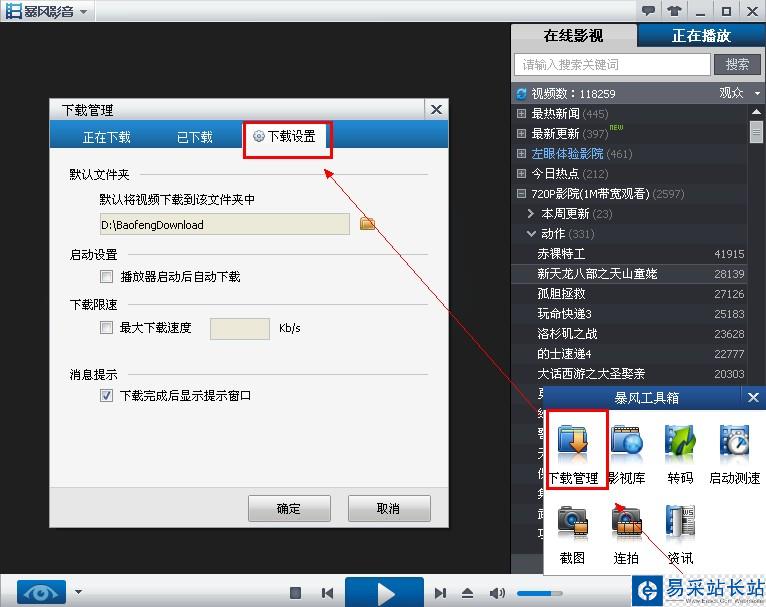Enable 最大下载速度 limit checkbox

pos(106,327)
